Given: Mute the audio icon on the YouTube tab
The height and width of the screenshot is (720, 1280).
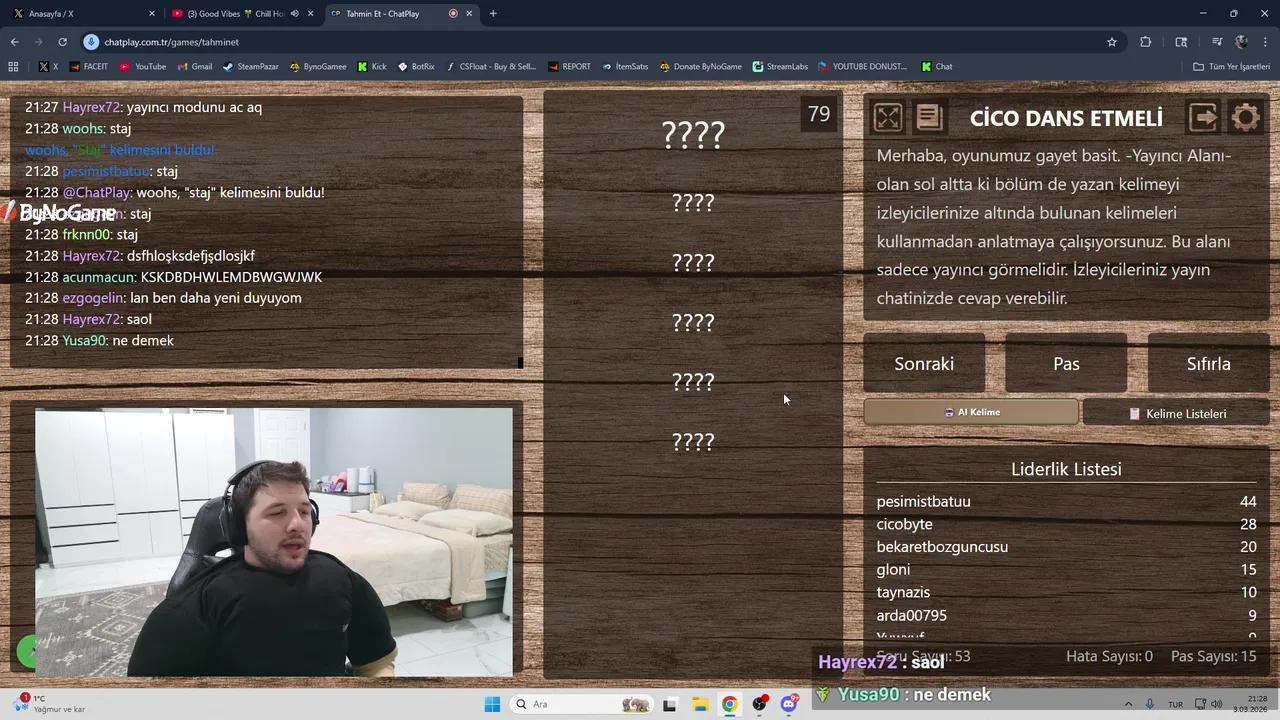Looking at the screenshot, I should 294,14.
